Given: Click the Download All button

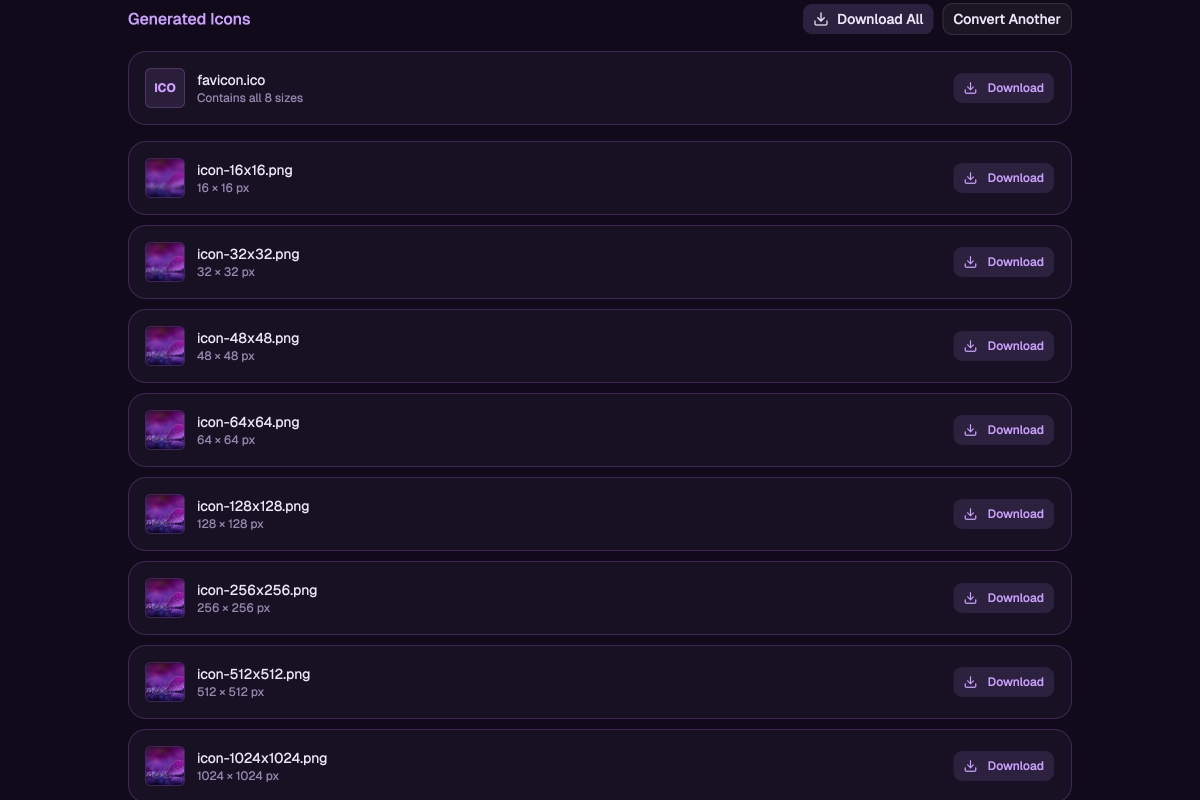Looking at the screenshot, I should click(x=868, y=19).
